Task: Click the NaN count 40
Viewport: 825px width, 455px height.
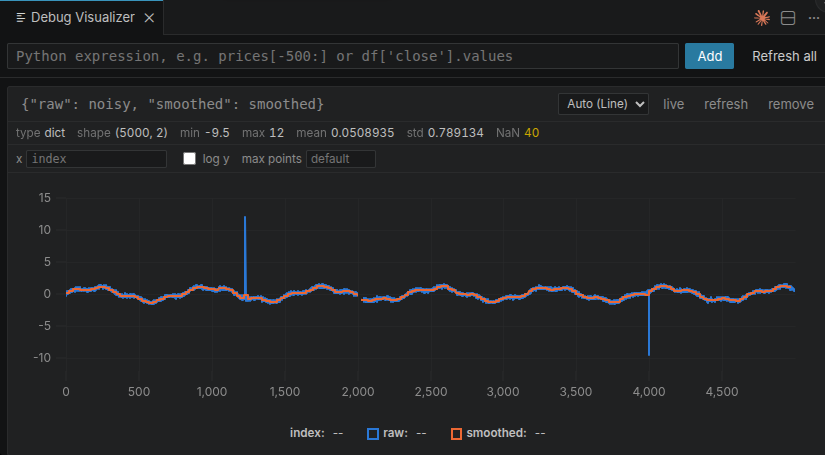Action: (531, 133)
